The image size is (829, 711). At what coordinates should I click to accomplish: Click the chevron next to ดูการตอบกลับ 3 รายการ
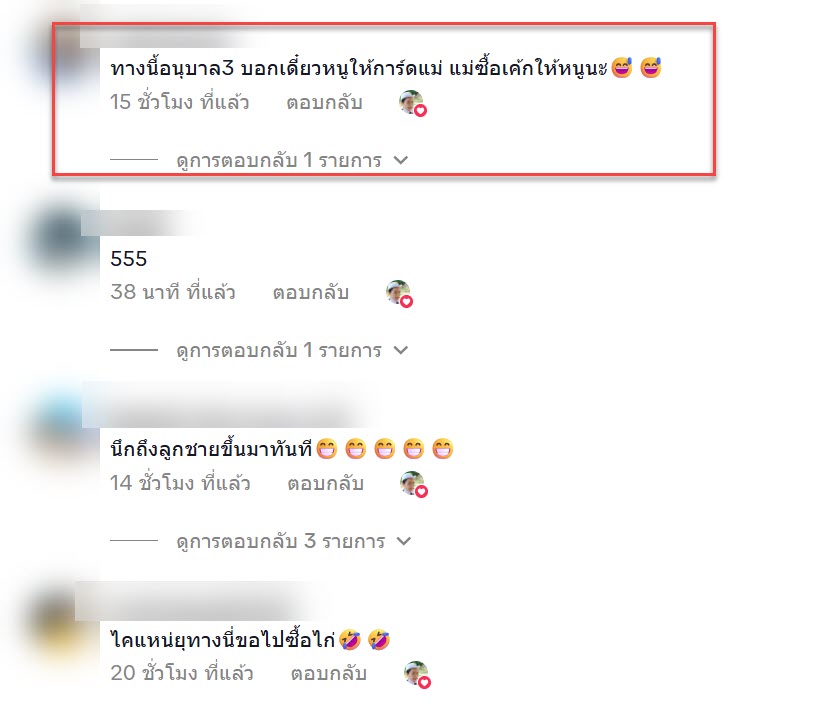403,541
